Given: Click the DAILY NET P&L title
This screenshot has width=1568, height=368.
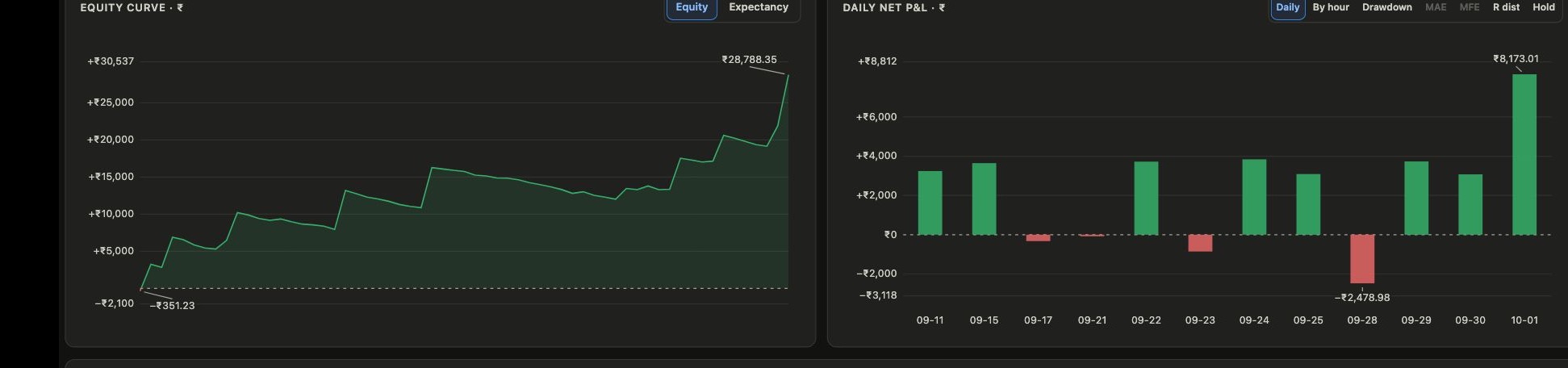Looking at the screenshot, I should [x=894, y=7].
